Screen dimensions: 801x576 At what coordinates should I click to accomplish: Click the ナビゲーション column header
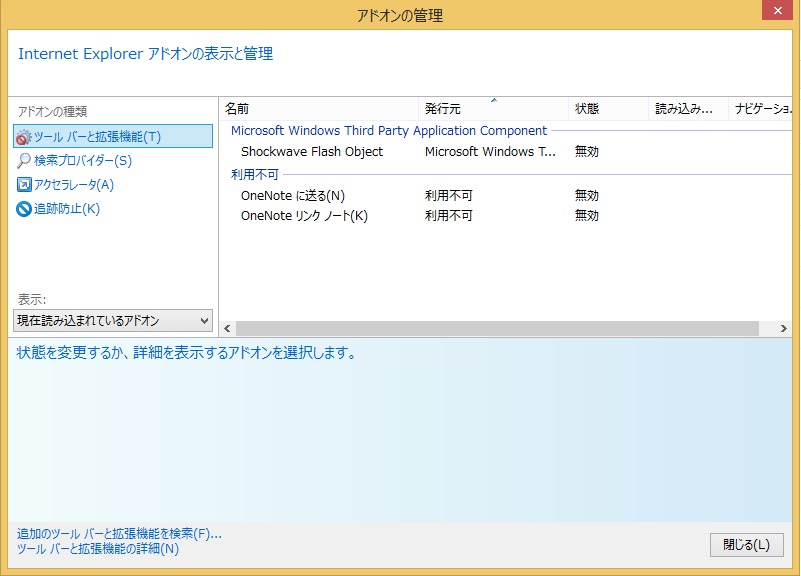(761, 109)
